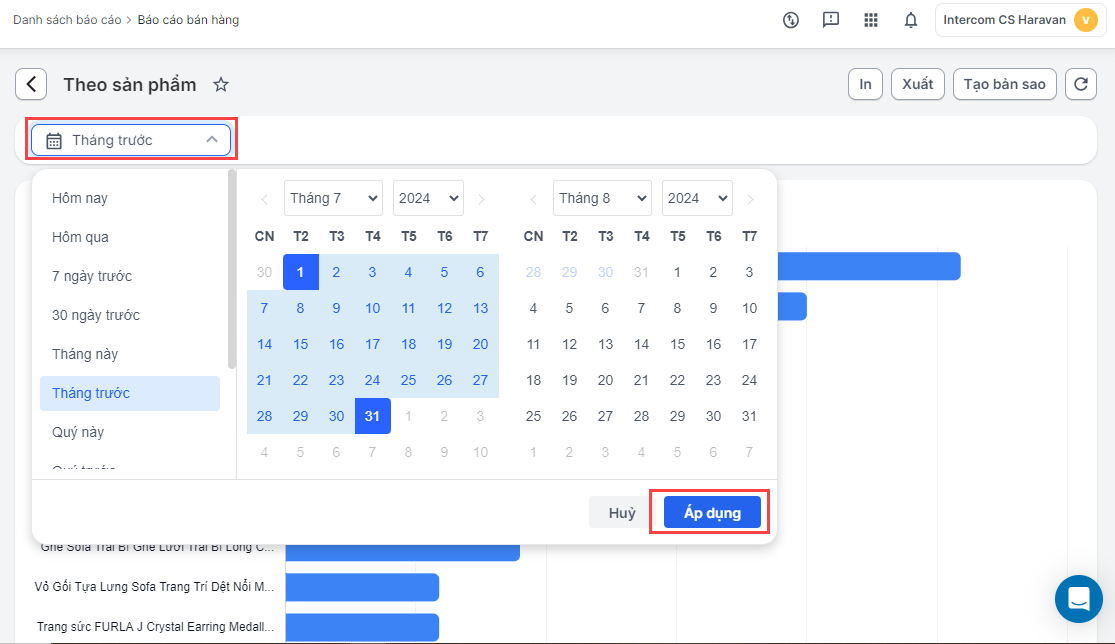Open the left calendar 2024 year dropdown
1115x644 pixels.
[x=428, y=198]
